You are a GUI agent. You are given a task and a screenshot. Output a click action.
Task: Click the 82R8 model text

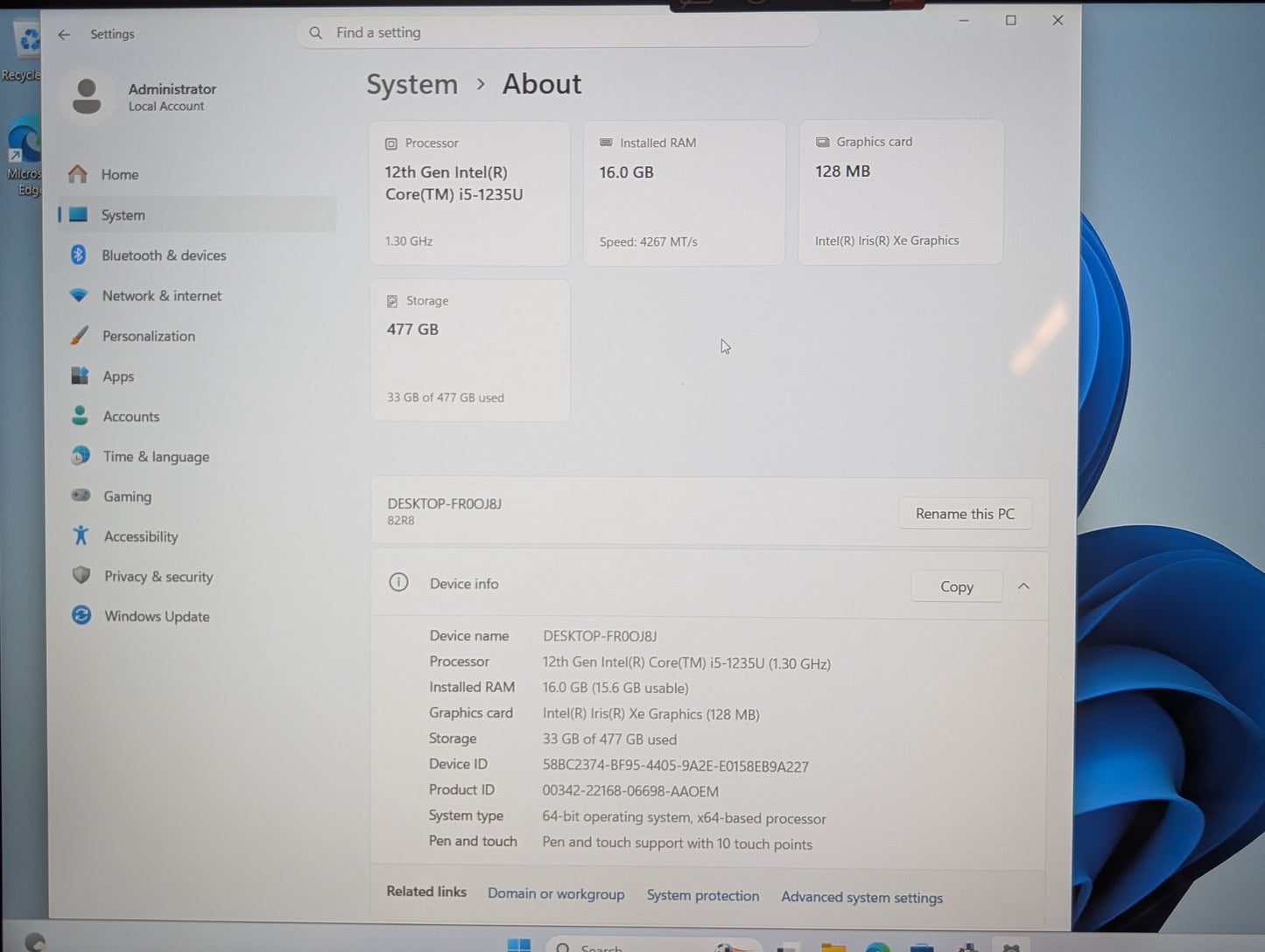[401, 521]
